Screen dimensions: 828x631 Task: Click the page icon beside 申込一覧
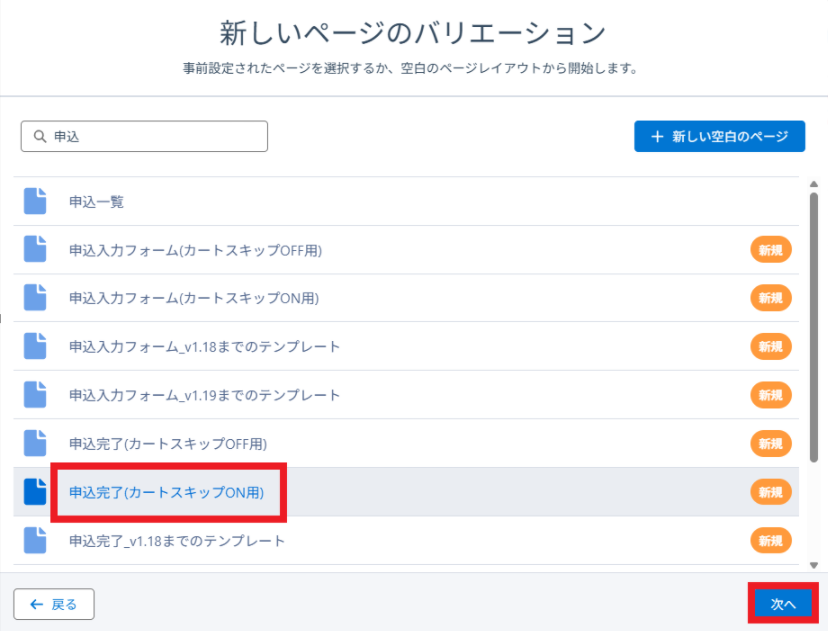point(35,201)
